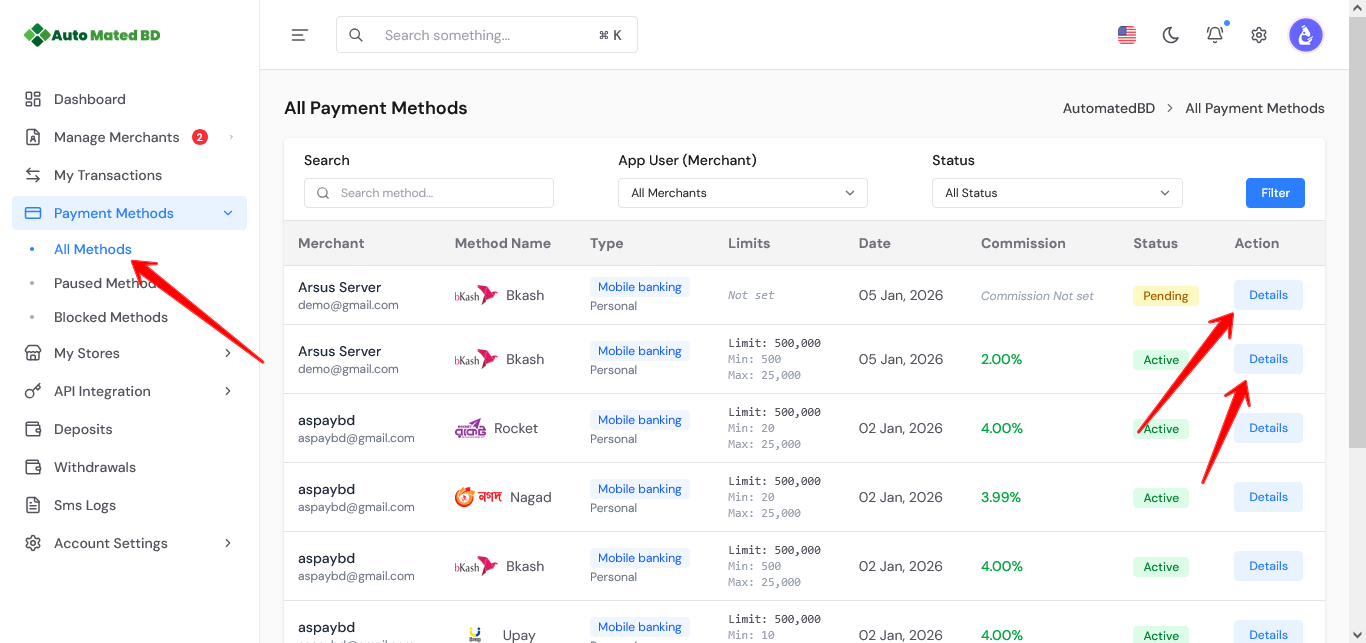Toggle the sidebar with the hamburger icon

pyautogui.click(x=299, y=34)
